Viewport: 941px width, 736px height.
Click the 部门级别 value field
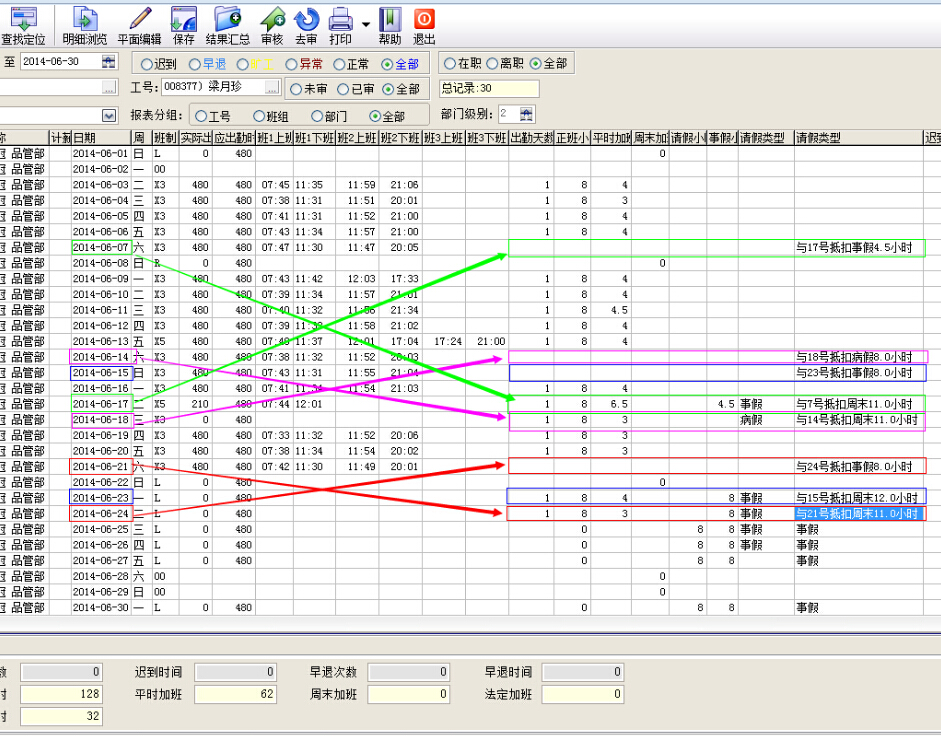click(x=509, y=114)
